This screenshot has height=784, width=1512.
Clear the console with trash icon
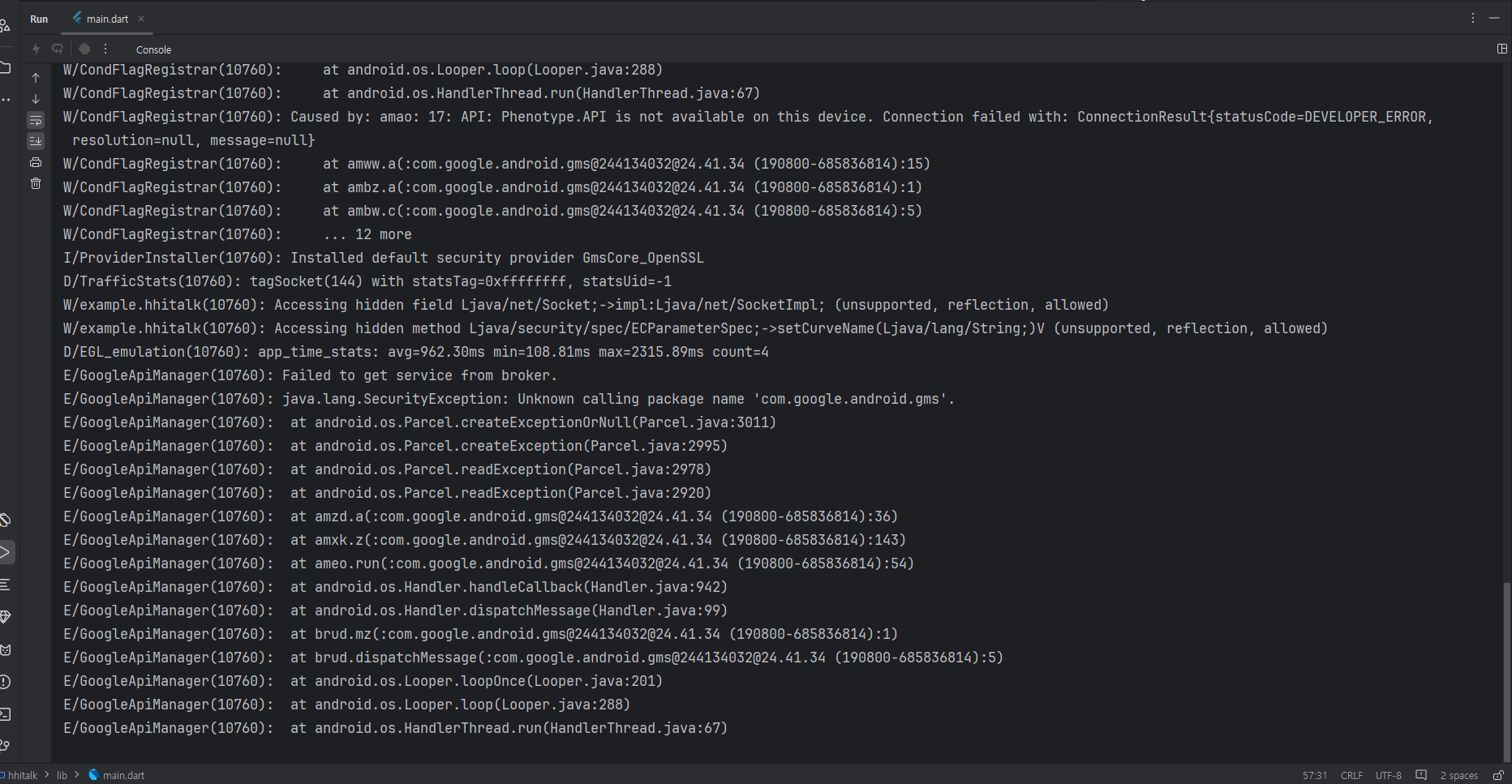(x=36, y=183)
